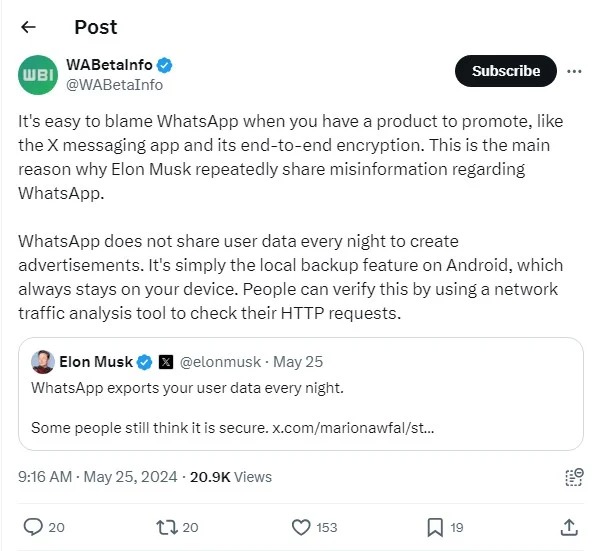This screenshot has width=600, height=551.
Task: Click the back arrow icon
Action: (28, 27)
